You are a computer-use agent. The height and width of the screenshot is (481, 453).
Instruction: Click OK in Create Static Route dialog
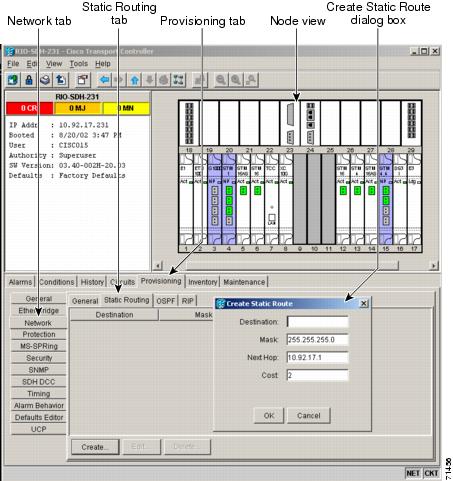[x=269, y=415]
